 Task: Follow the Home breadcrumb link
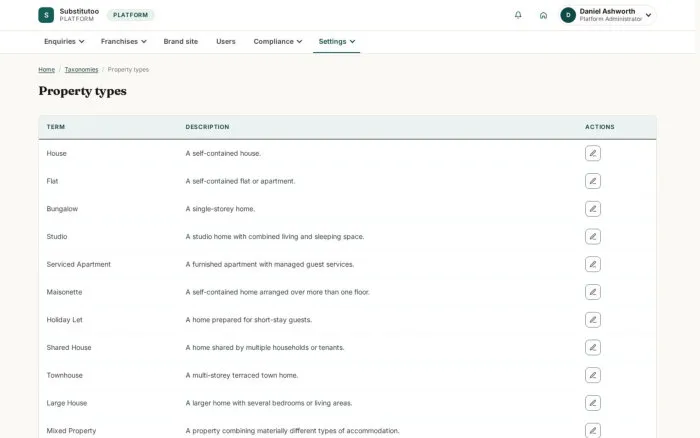pyautogui.click(x=46, y=70)
